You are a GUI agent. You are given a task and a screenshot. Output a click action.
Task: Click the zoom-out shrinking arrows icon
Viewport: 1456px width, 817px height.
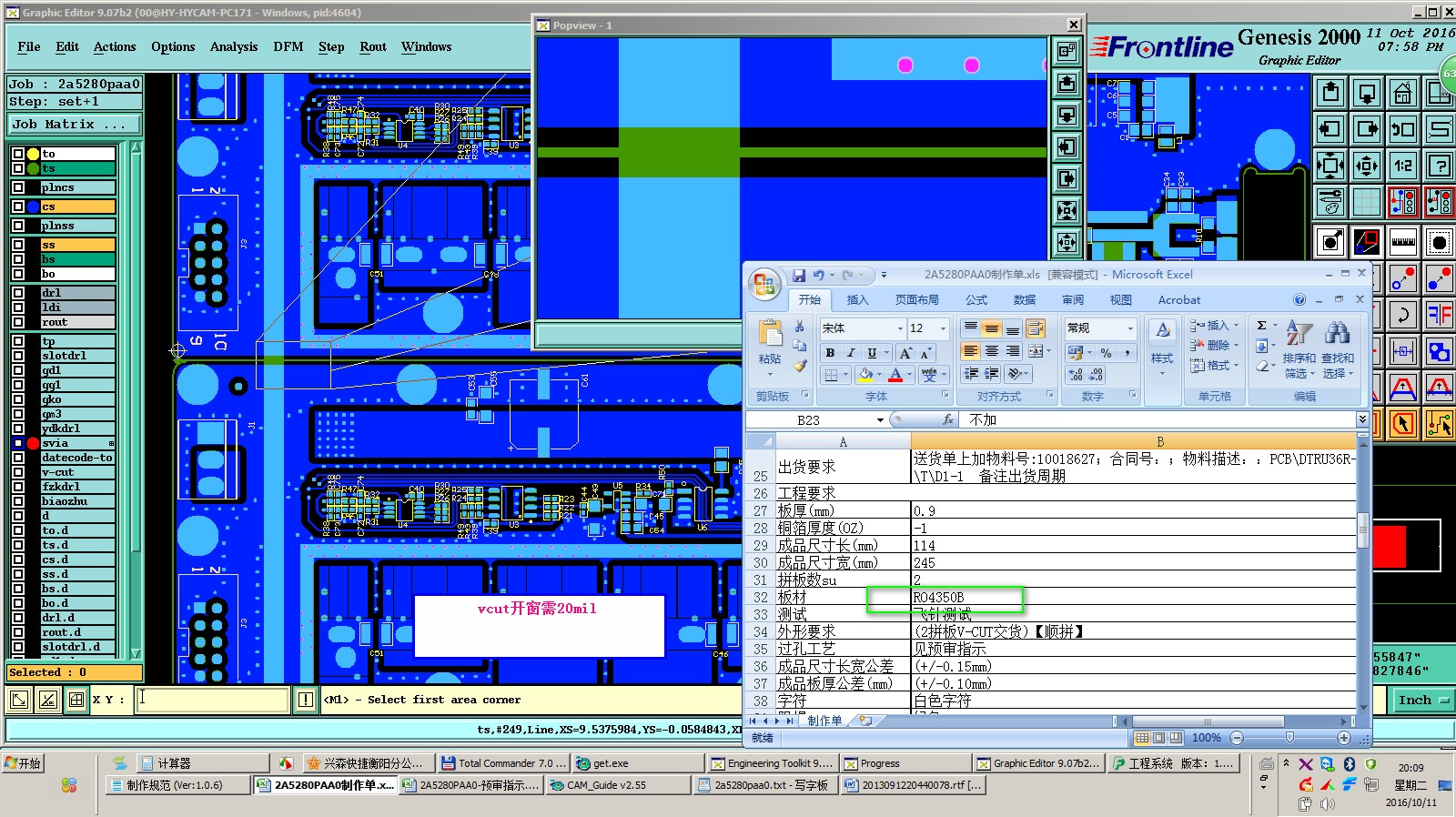(x=1367, y=166)
